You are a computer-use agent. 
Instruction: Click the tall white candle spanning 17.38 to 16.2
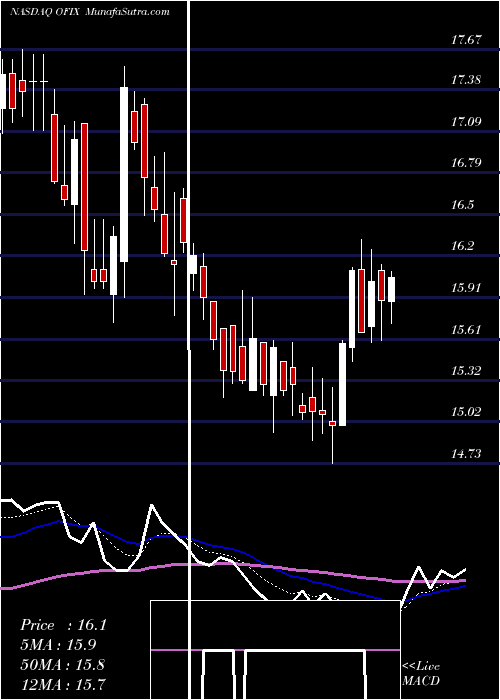point(124,175)
